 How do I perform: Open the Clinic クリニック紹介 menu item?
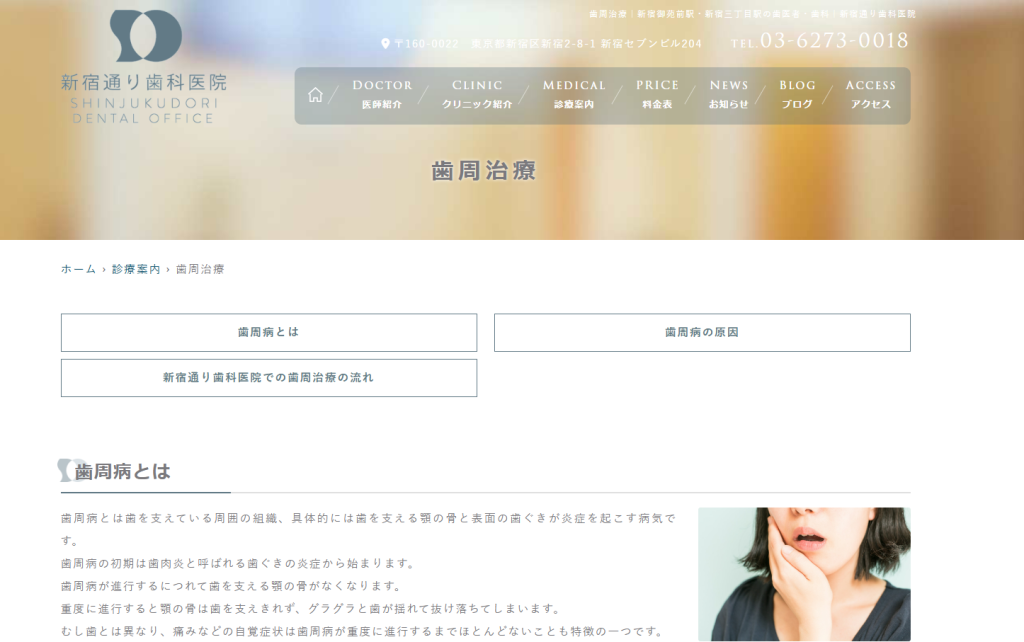(x=477, y=94)
